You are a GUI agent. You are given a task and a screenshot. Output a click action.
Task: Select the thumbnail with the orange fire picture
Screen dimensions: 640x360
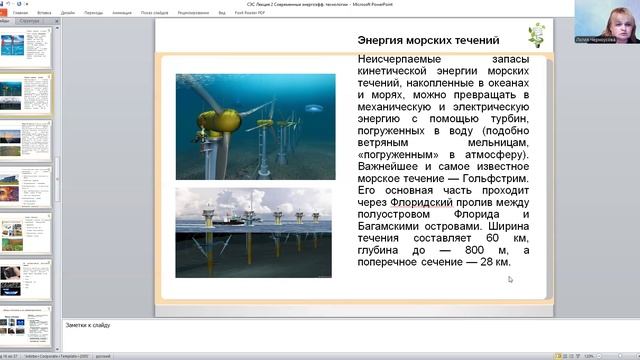point(25,187)
